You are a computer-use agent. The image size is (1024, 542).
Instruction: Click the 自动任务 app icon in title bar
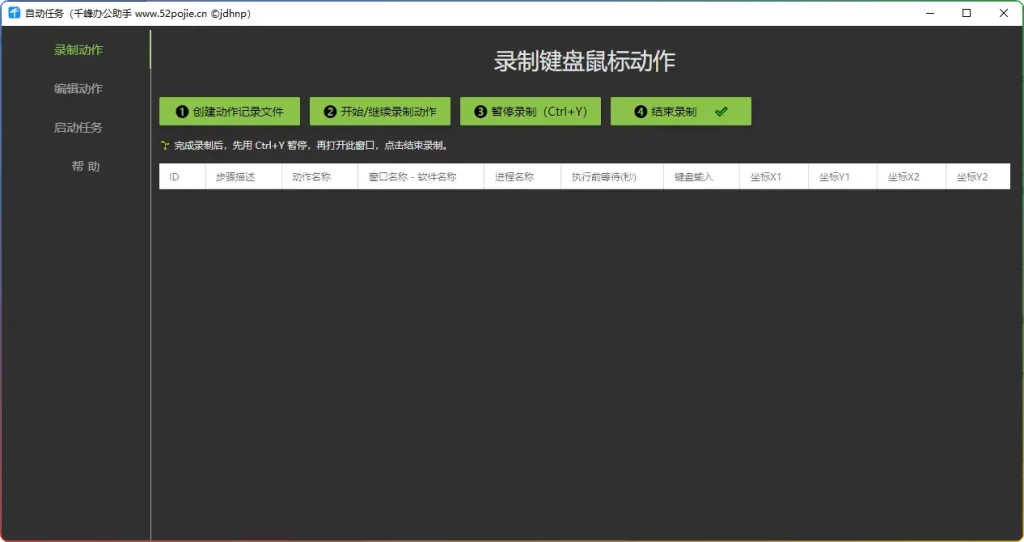coord(14,13)
